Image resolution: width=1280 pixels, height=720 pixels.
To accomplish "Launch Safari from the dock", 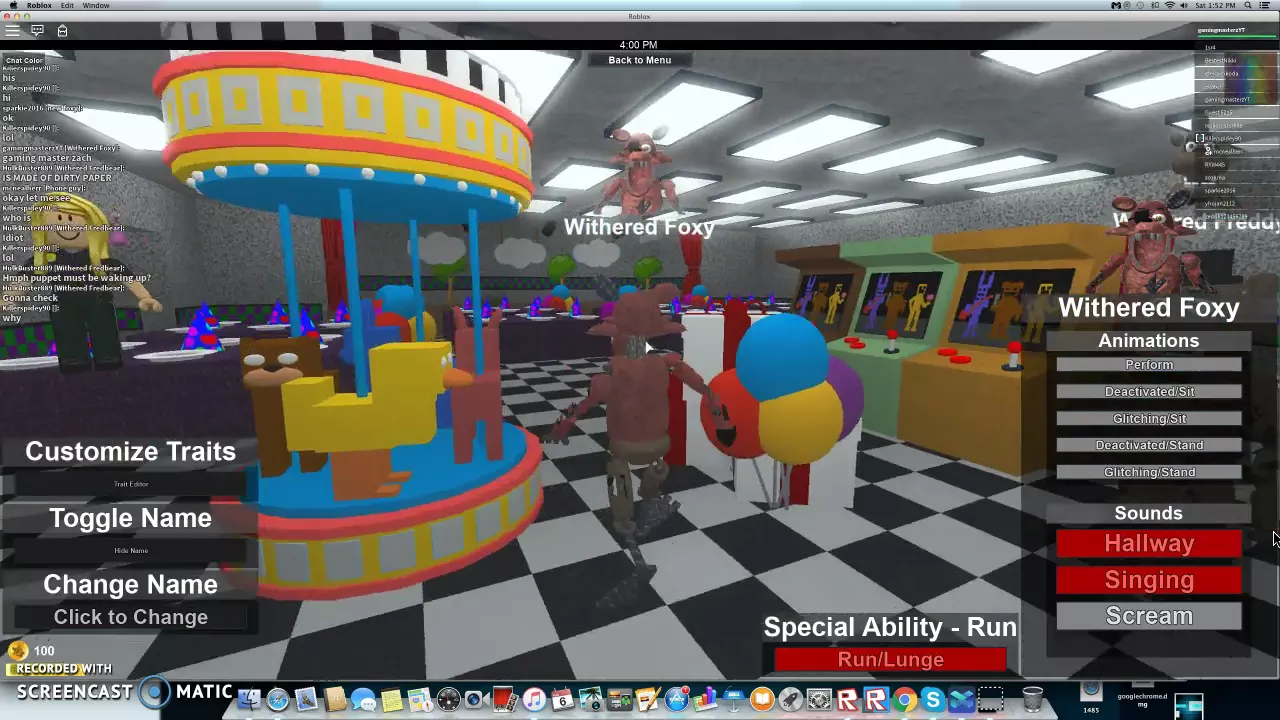I will point(278,700).
